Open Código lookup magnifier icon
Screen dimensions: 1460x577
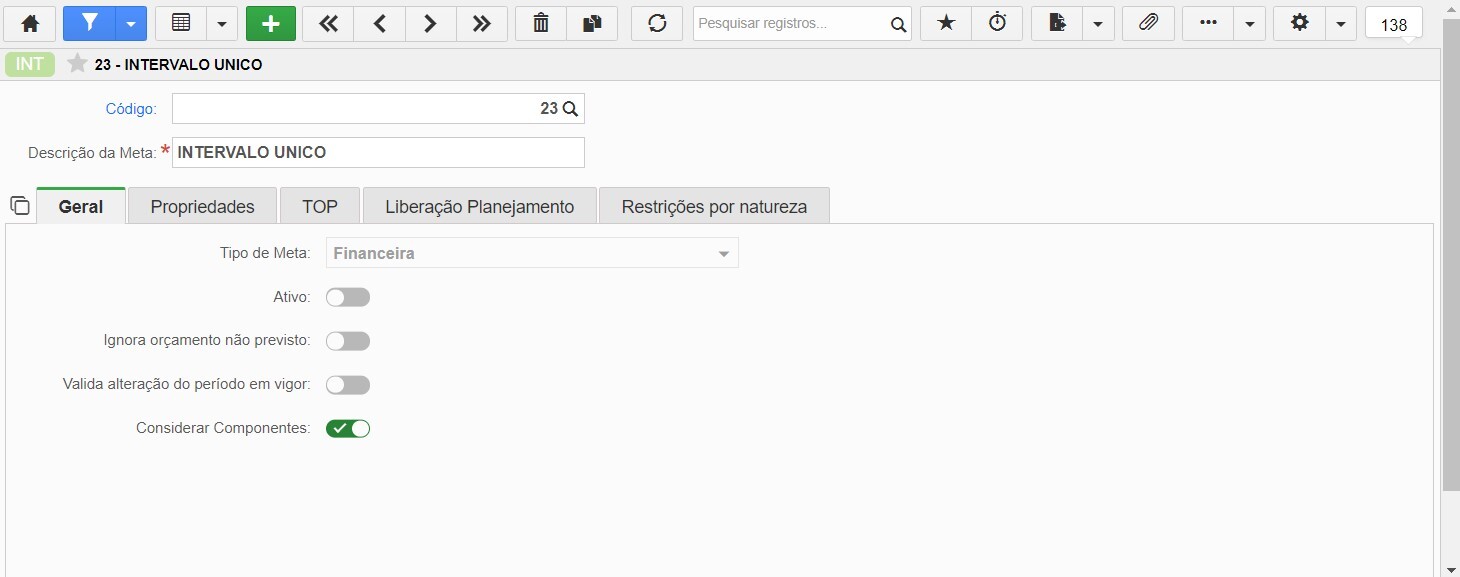pos(570,109)
